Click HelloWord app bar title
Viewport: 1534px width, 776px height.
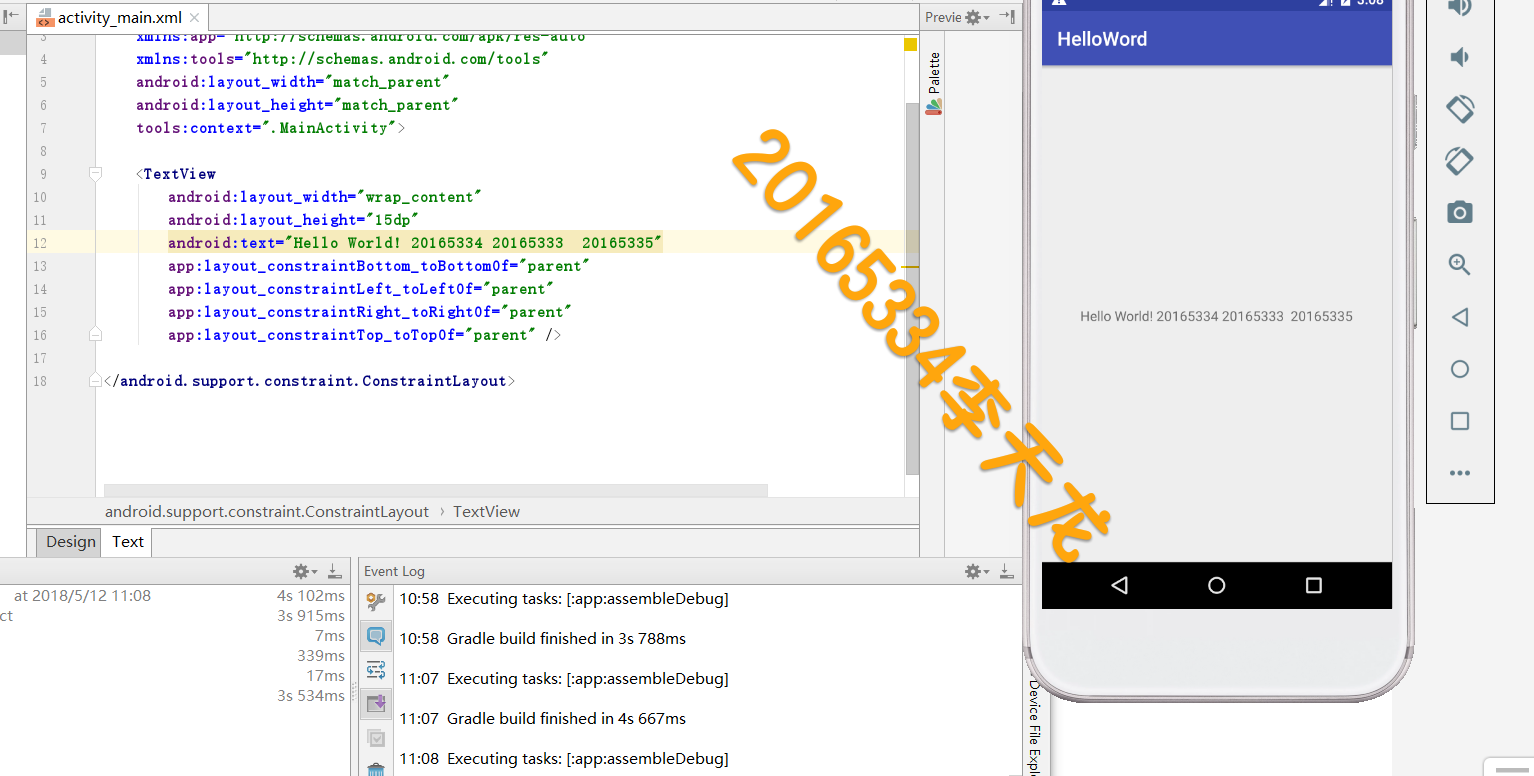[1102, 39]
